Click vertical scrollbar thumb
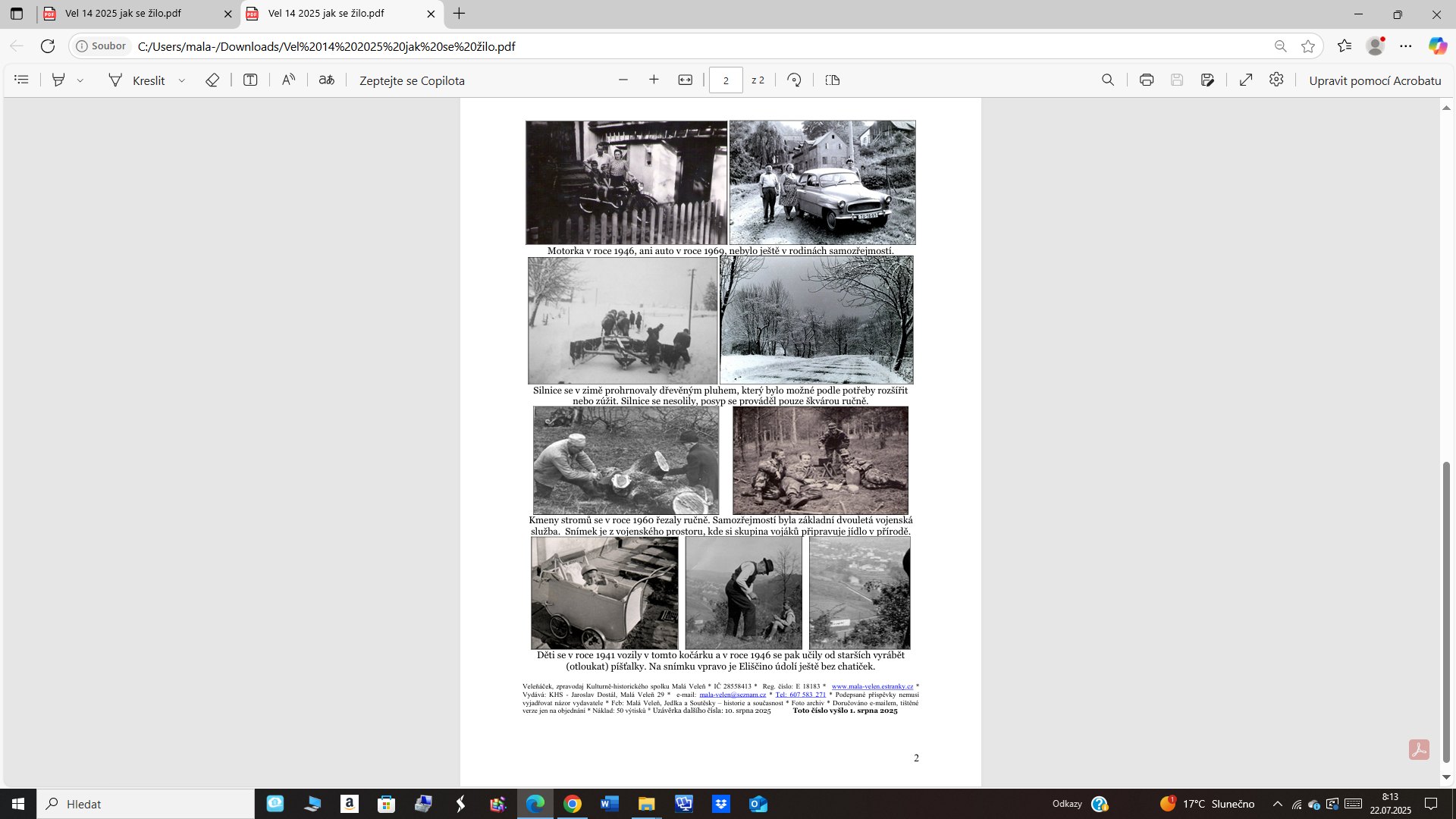This screenshot has width=1456, height=819. point(1446,611)
